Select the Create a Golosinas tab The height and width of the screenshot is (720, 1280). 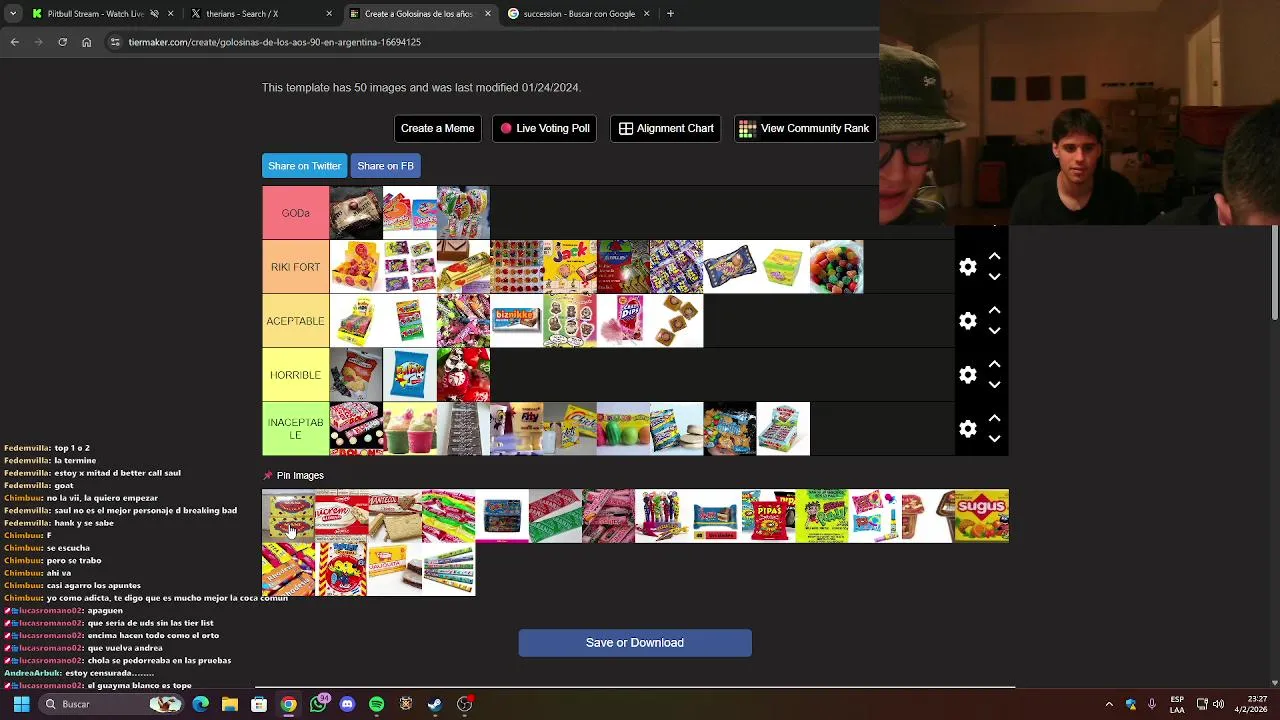418,14
